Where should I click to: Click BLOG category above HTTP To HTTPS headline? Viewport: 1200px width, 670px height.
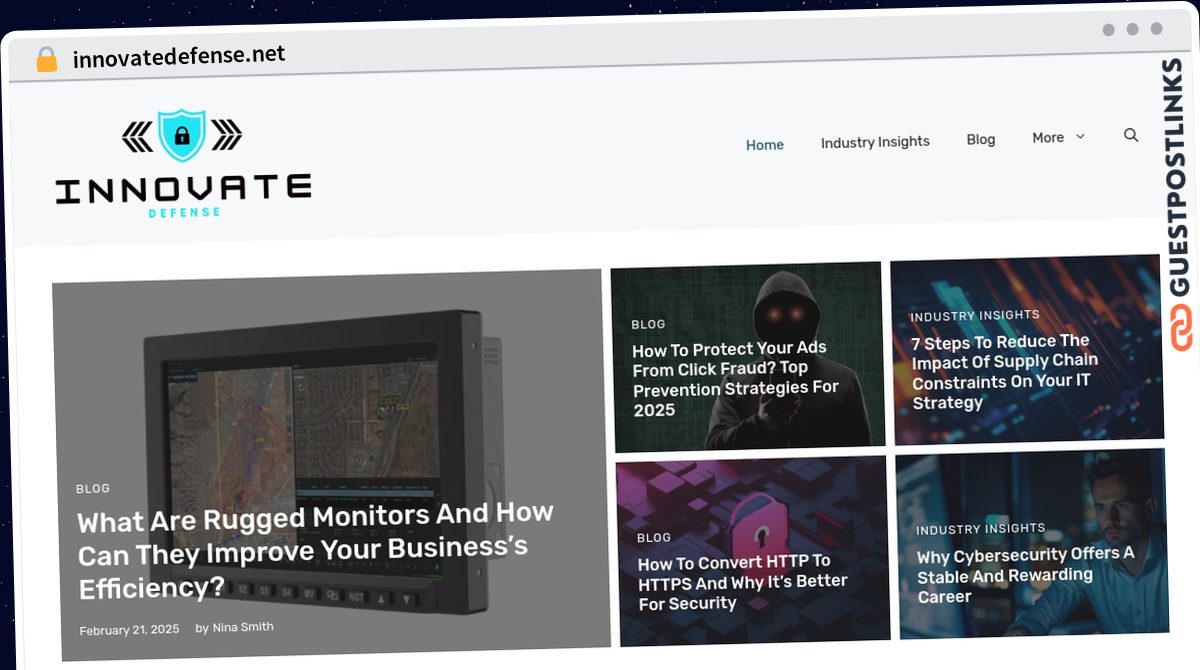(x=654, y=538)
